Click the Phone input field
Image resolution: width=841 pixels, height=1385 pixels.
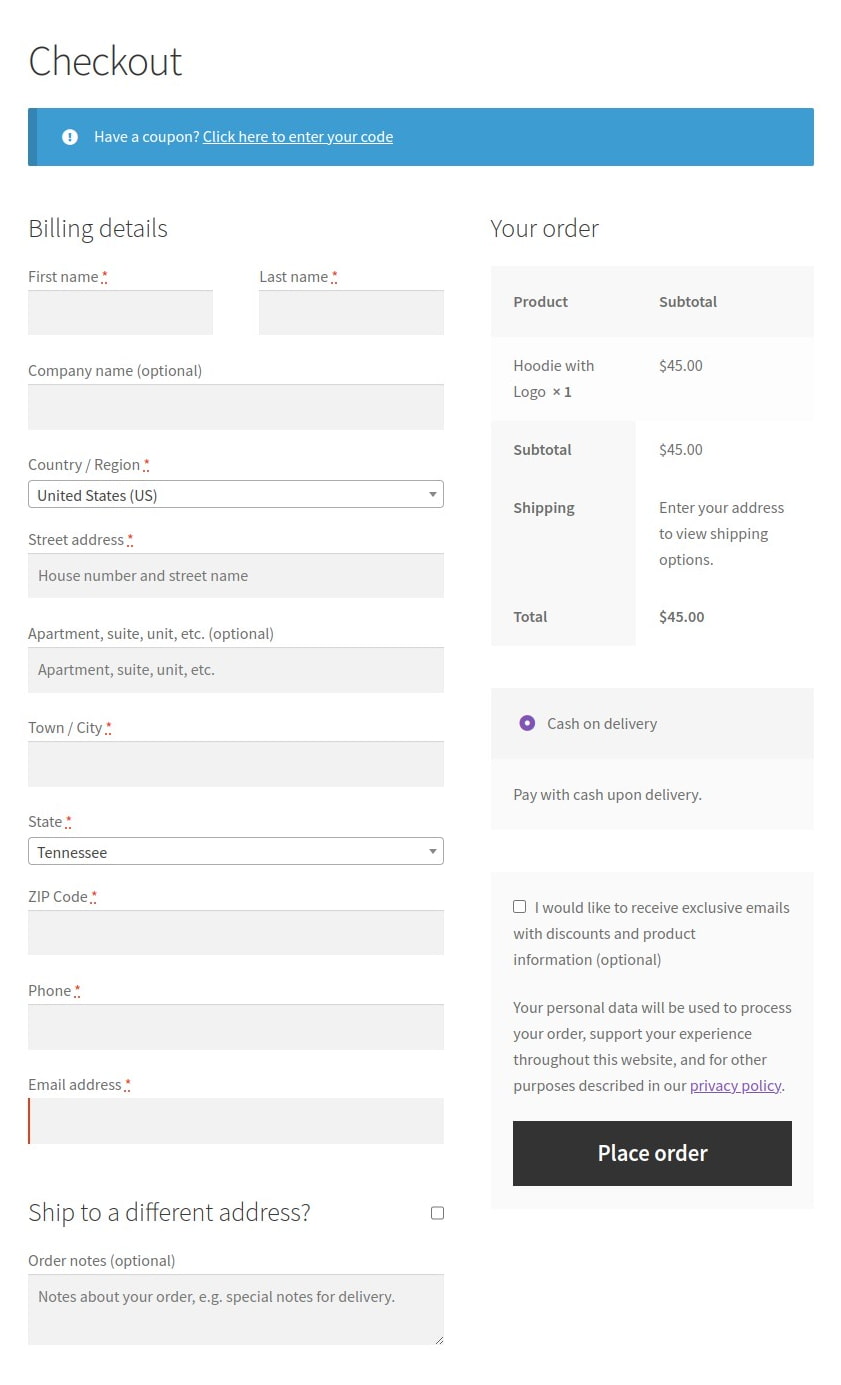pos(236,1026)
